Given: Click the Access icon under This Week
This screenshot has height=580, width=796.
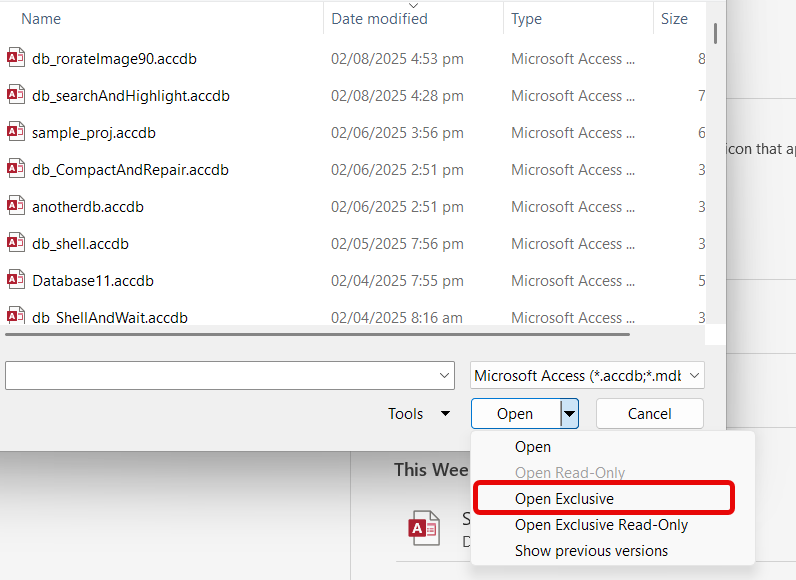Looking at the screenshot, I should [x=424, y=529].
